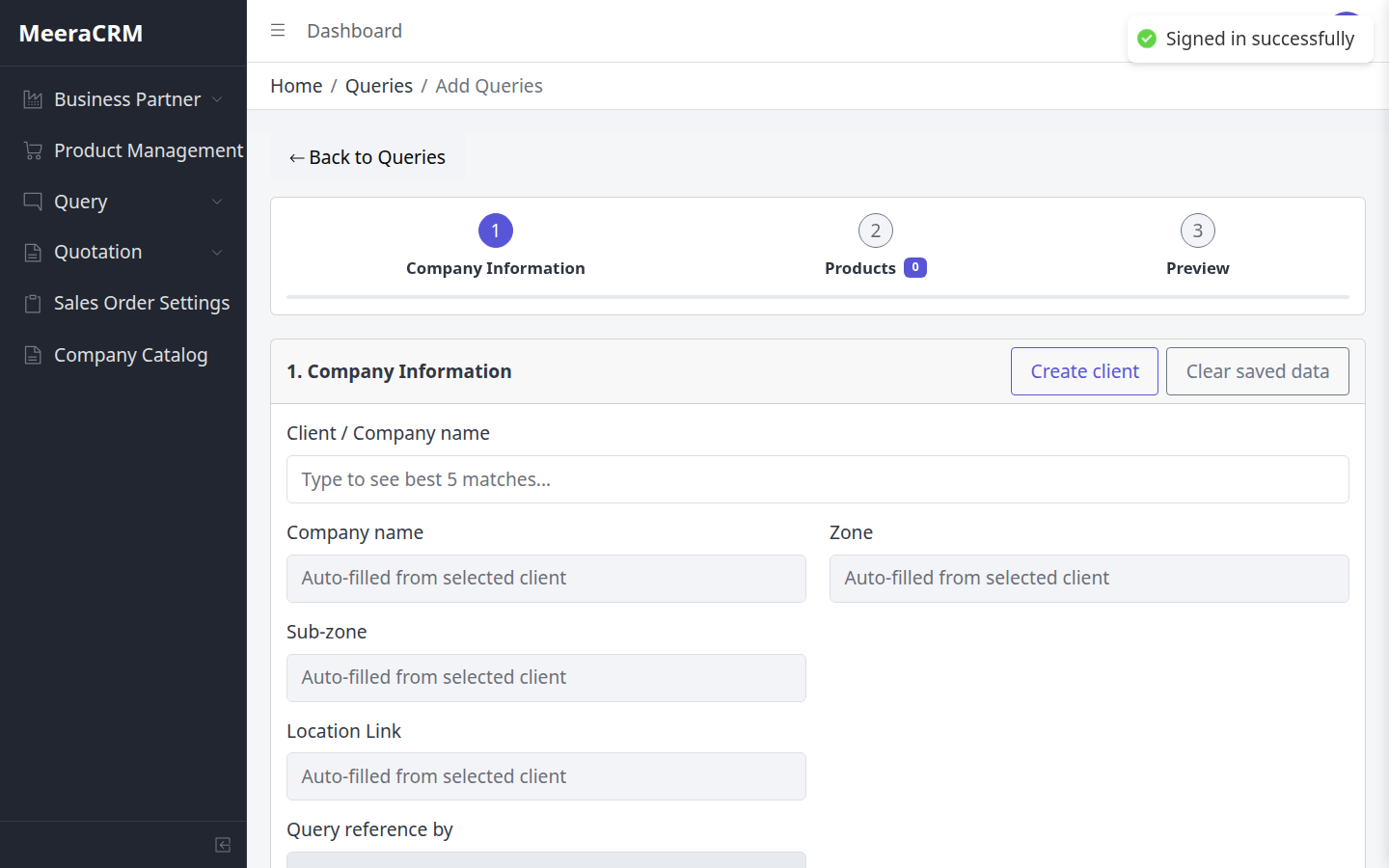
Task: Focus the Client / Company name search field
Action: pos(818,479)
